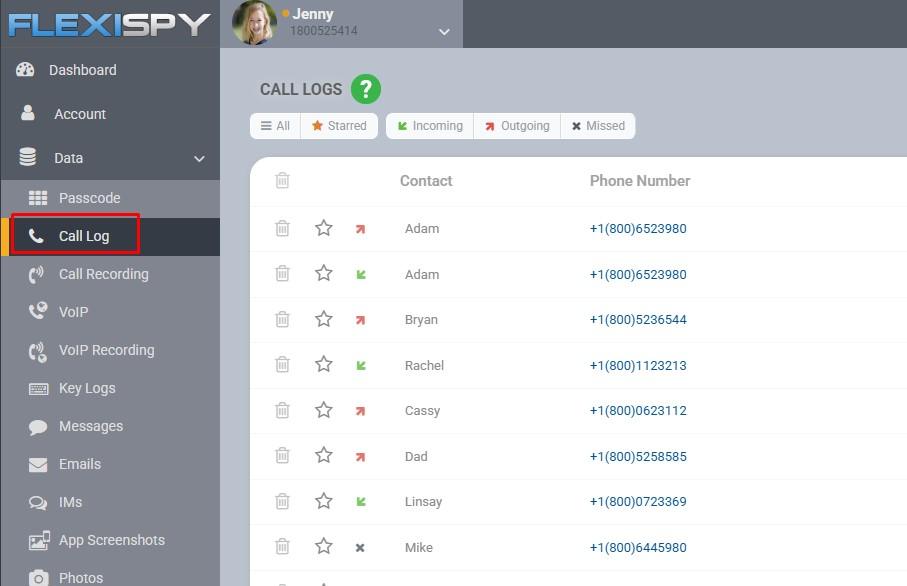907x586 pixels.
Task: Open VoIP in sidebar
Action: [73, 312]
